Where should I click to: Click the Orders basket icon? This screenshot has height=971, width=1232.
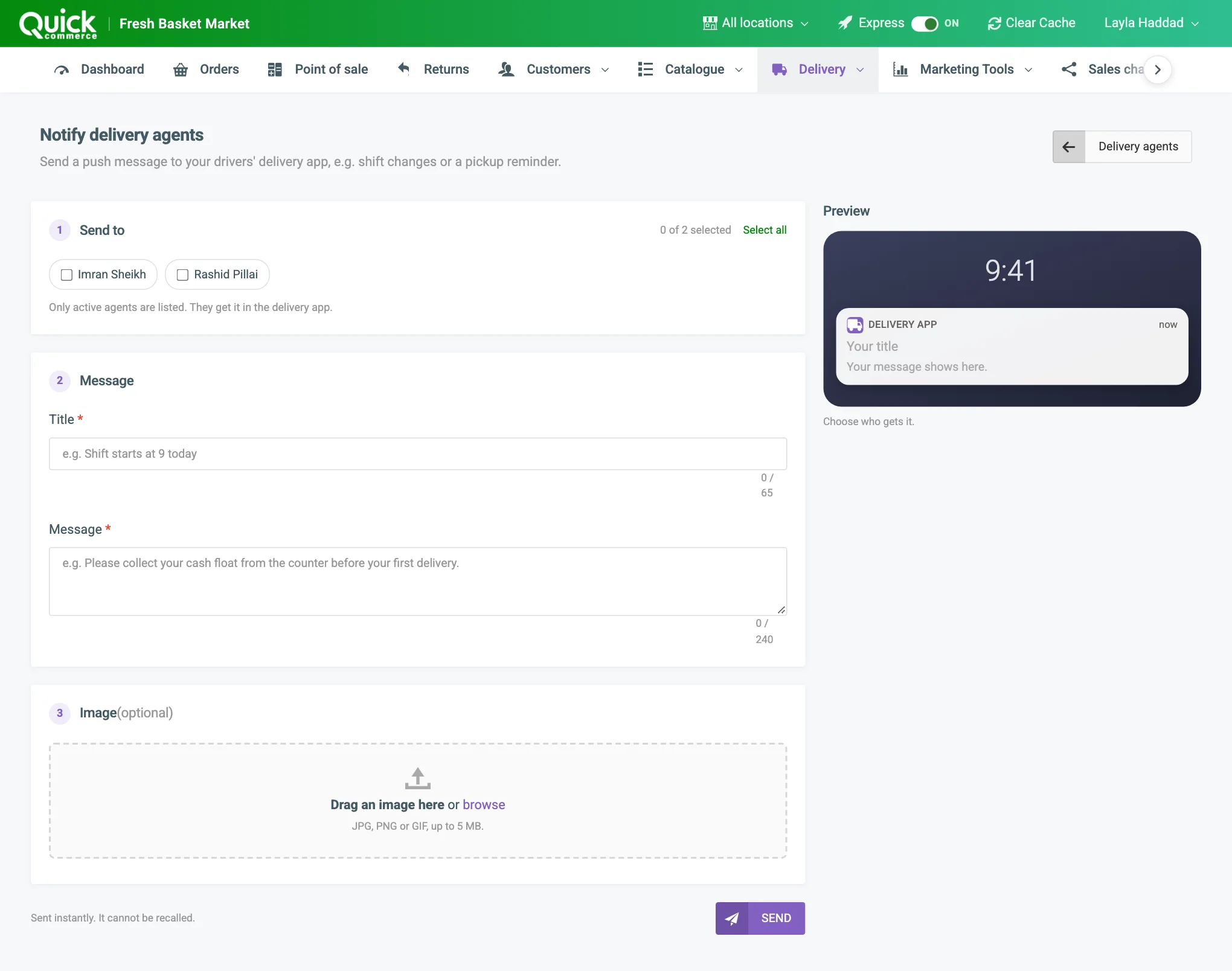coord(180,69)
